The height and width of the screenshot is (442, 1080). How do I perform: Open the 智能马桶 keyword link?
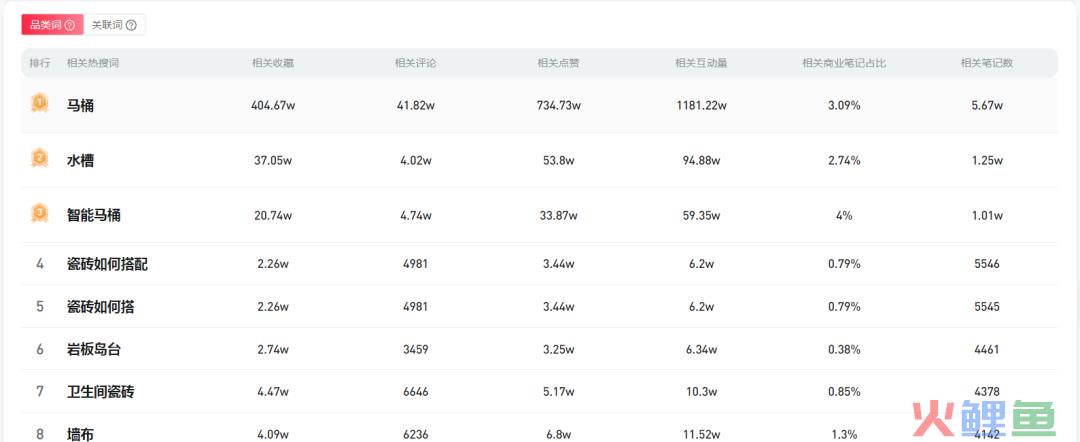tap(93, 215)
